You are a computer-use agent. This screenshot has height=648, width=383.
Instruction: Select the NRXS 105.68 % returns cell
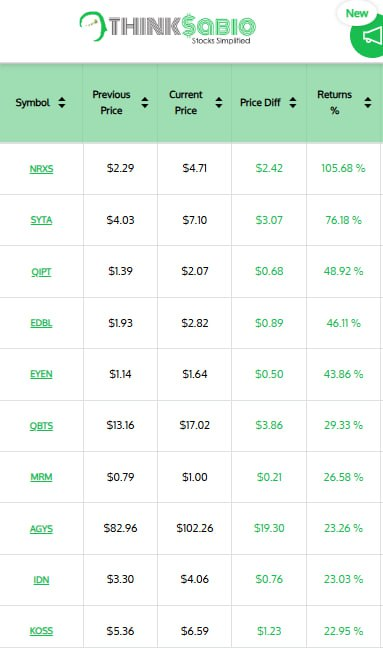(x=343, y=169)
